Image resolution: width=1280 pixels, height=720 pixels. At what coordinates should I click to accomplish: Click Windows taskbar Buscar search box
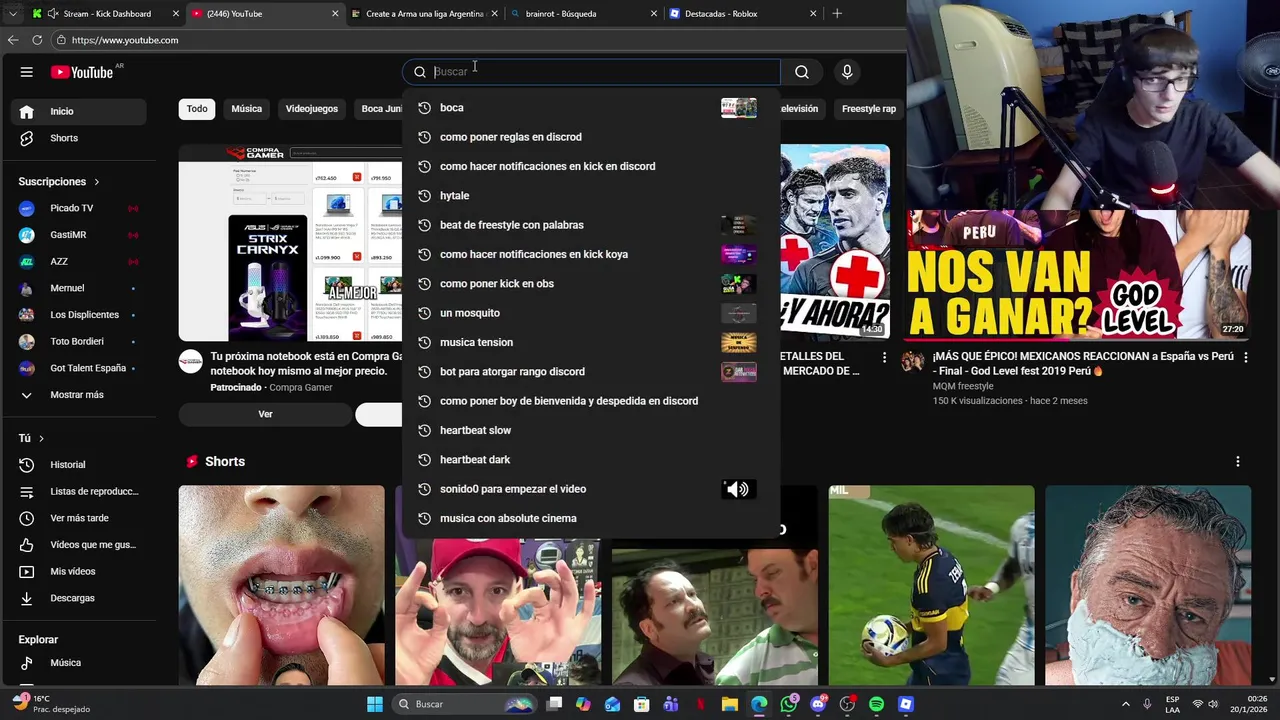point(467,704)
